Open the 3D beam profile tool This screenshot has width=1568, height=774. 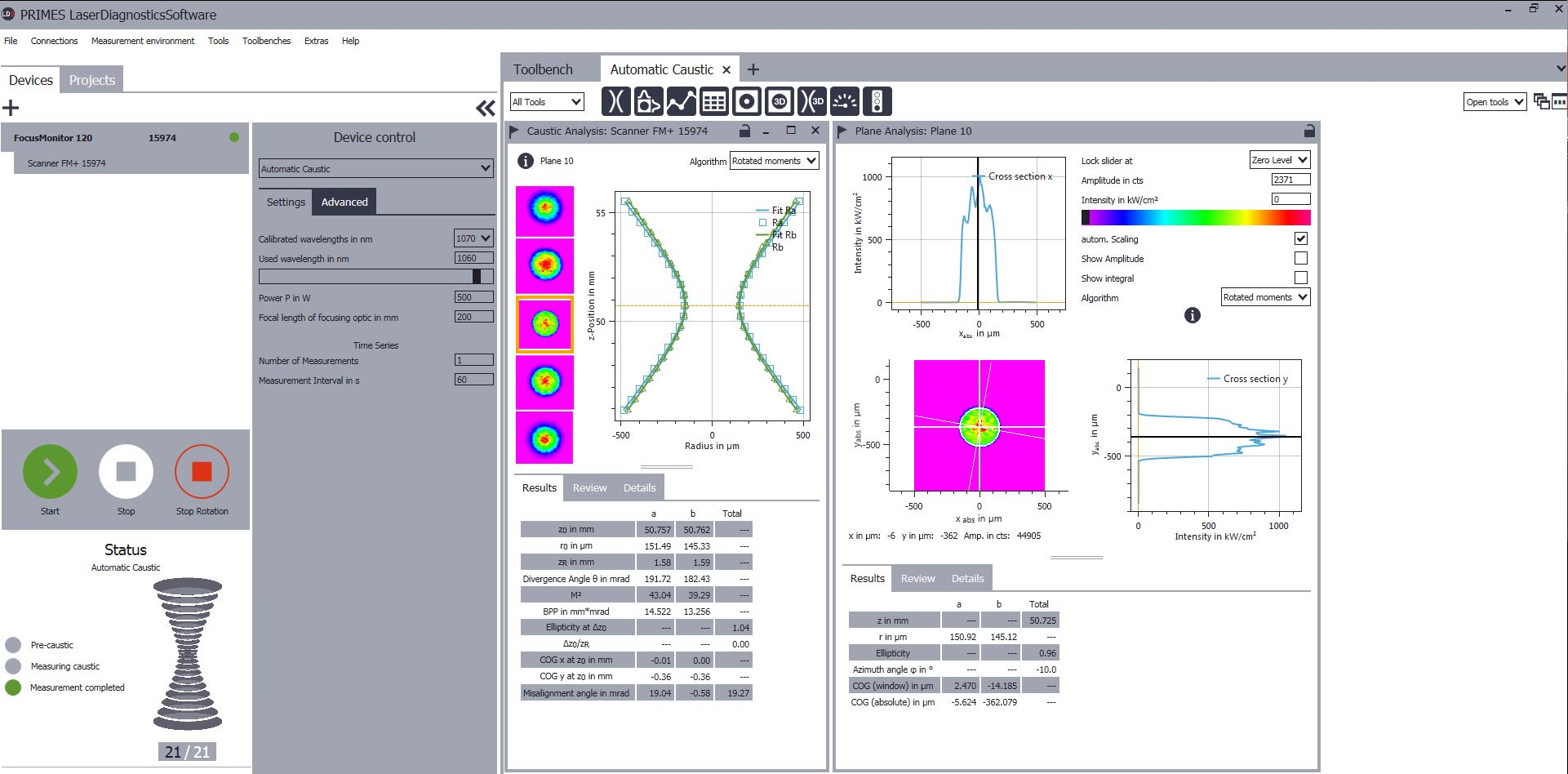coord(780,100)
